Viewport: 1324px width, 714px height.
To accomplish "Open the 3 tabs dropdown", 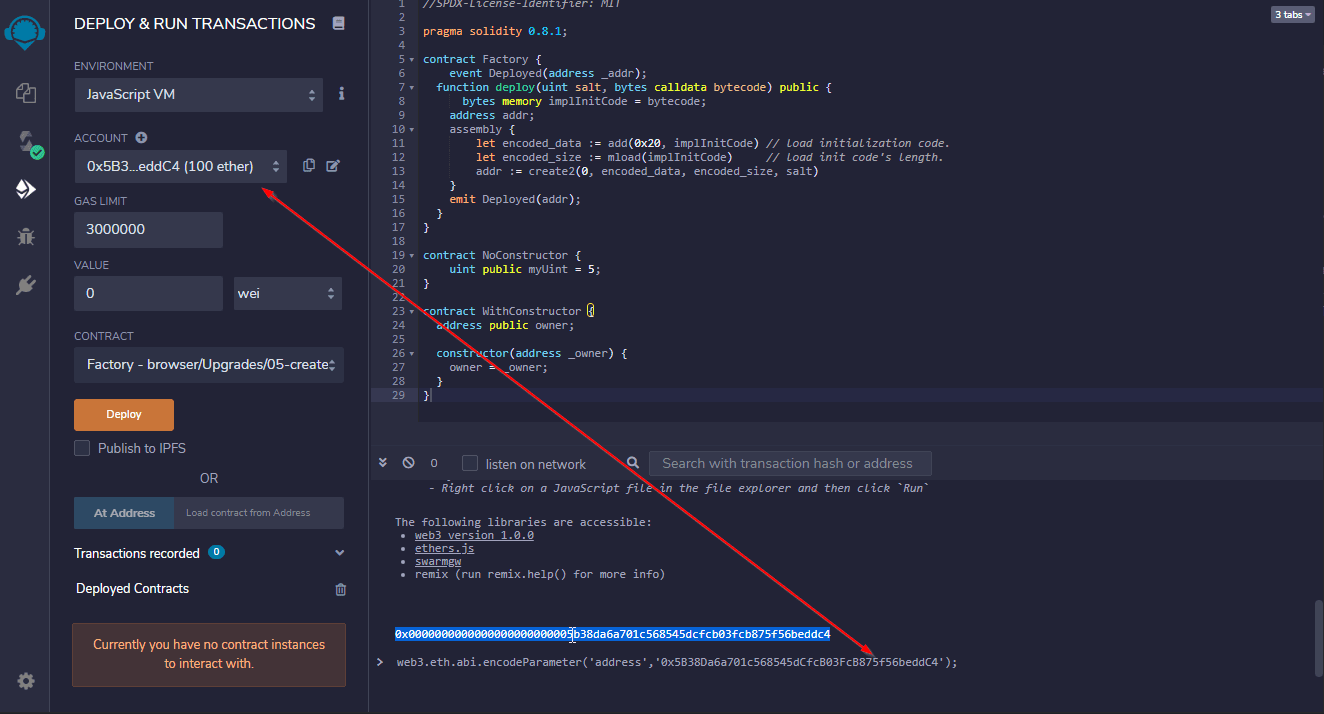I will [x=1292, y=14].
